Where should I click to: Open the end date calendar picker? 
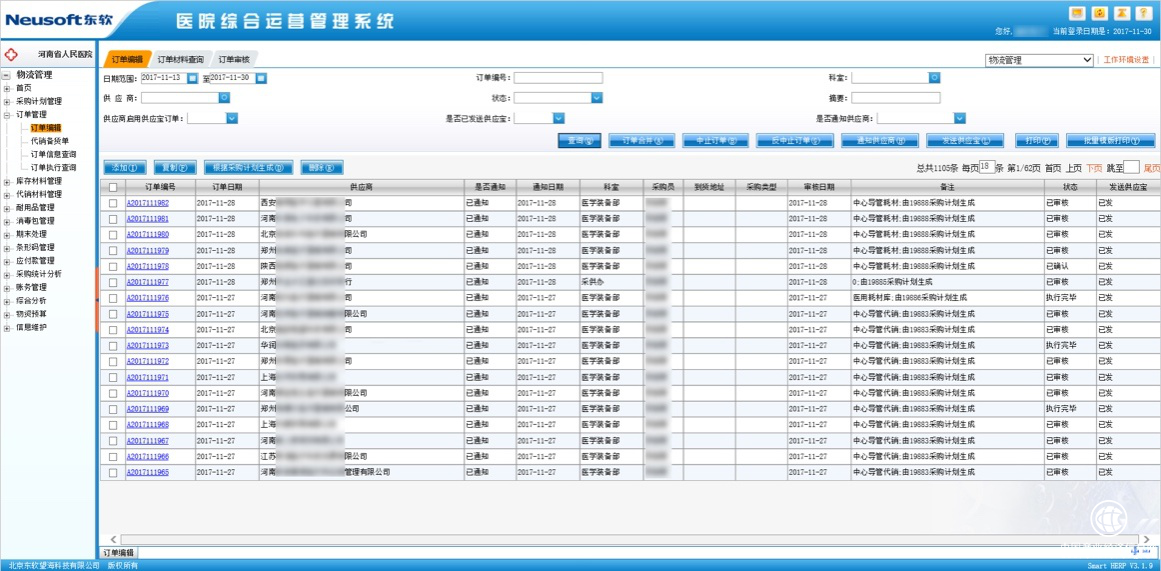coord(261,78)
